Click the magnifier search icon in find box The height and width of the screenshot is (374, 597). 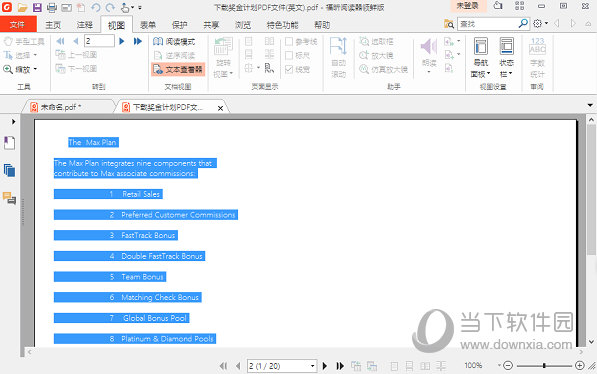pyautogui.click(x=523, y=24)
